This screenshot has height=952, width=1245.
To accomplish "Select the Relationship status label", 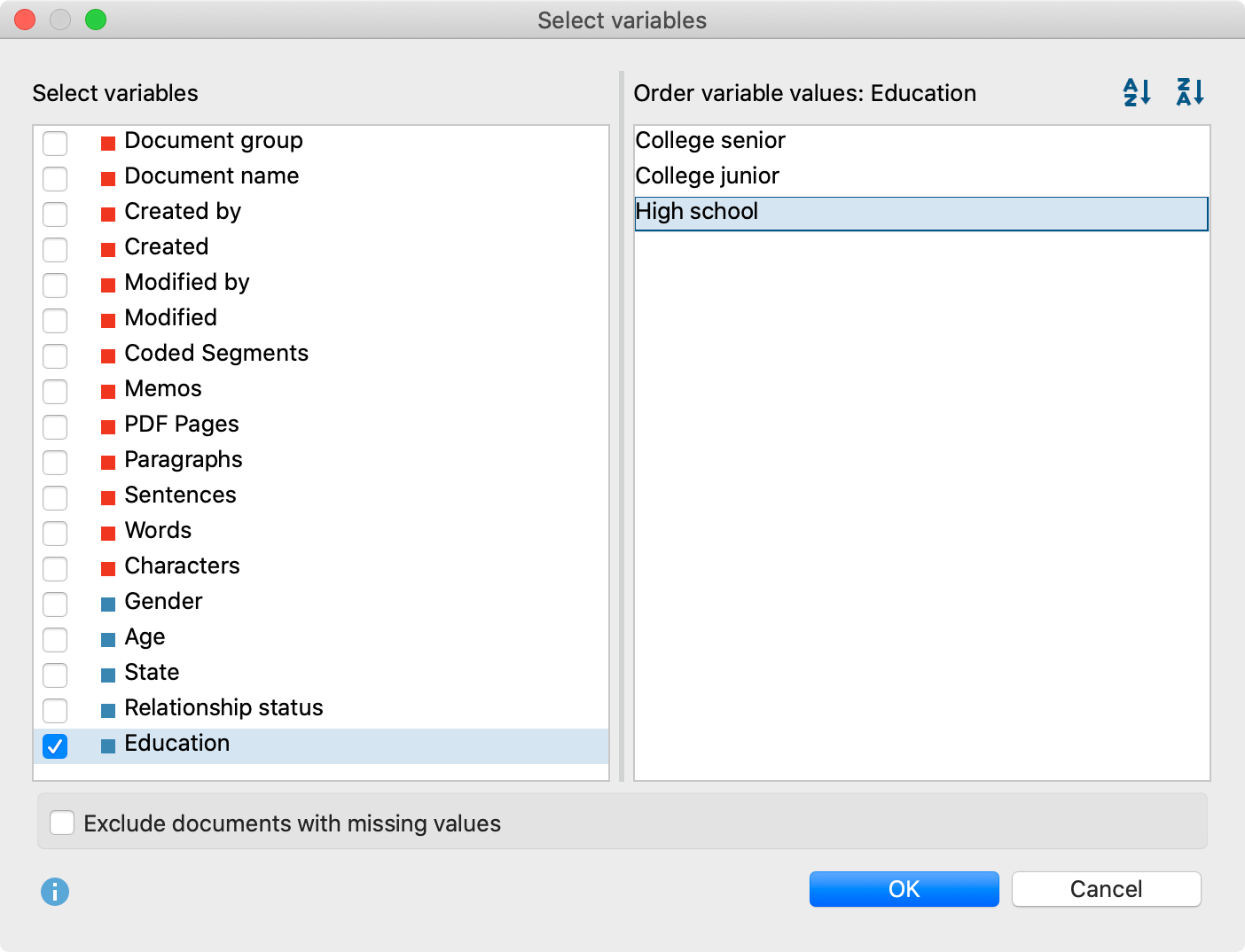I will [223, 708].
